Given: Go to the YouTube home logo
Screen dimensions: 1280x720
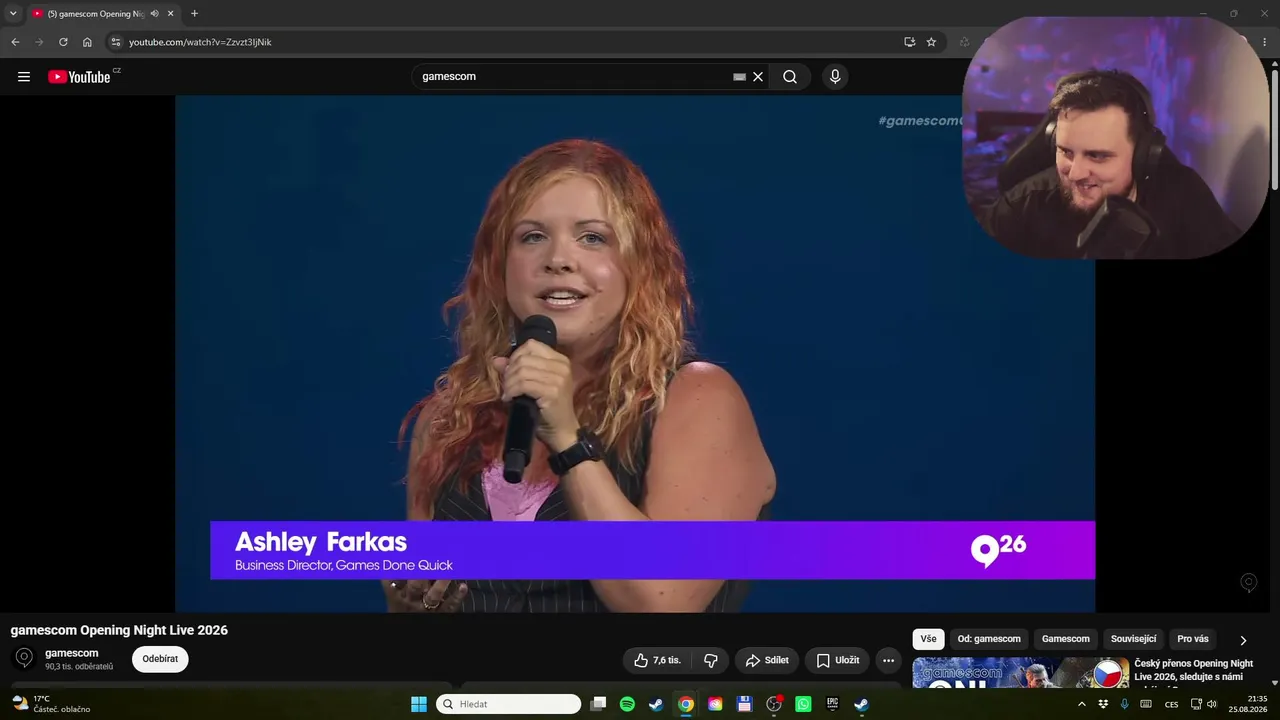Looking at the screenshot, I should [x=79, y=77].
